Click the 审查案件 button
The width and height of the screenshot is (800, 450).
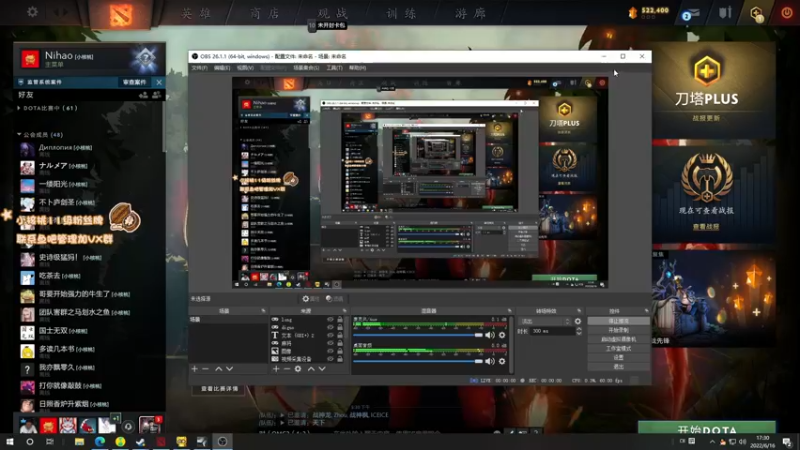(x=135, y=82)
